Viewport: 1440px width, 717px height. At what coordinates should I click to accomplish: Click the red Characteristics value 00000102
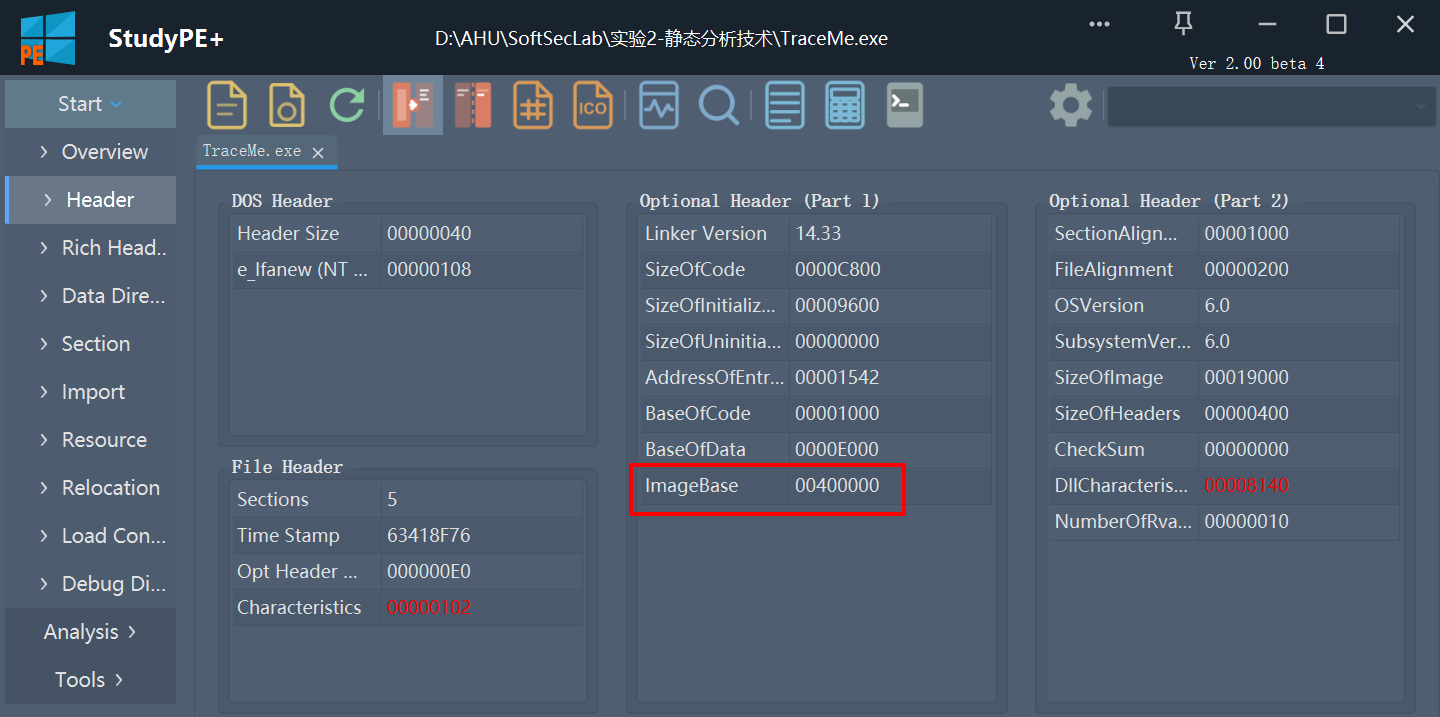429,607
